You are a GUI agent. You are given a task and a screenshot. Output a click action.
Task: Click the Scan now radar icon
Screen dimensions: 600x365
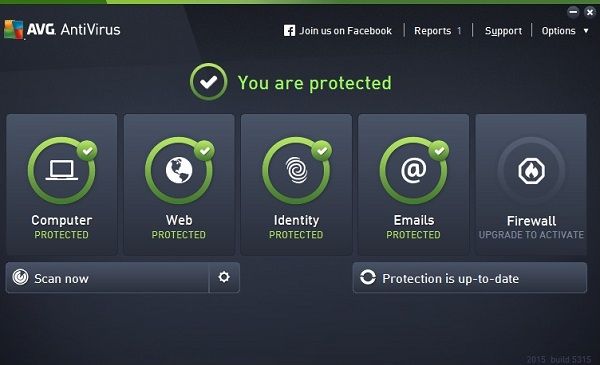coord(20,277)
